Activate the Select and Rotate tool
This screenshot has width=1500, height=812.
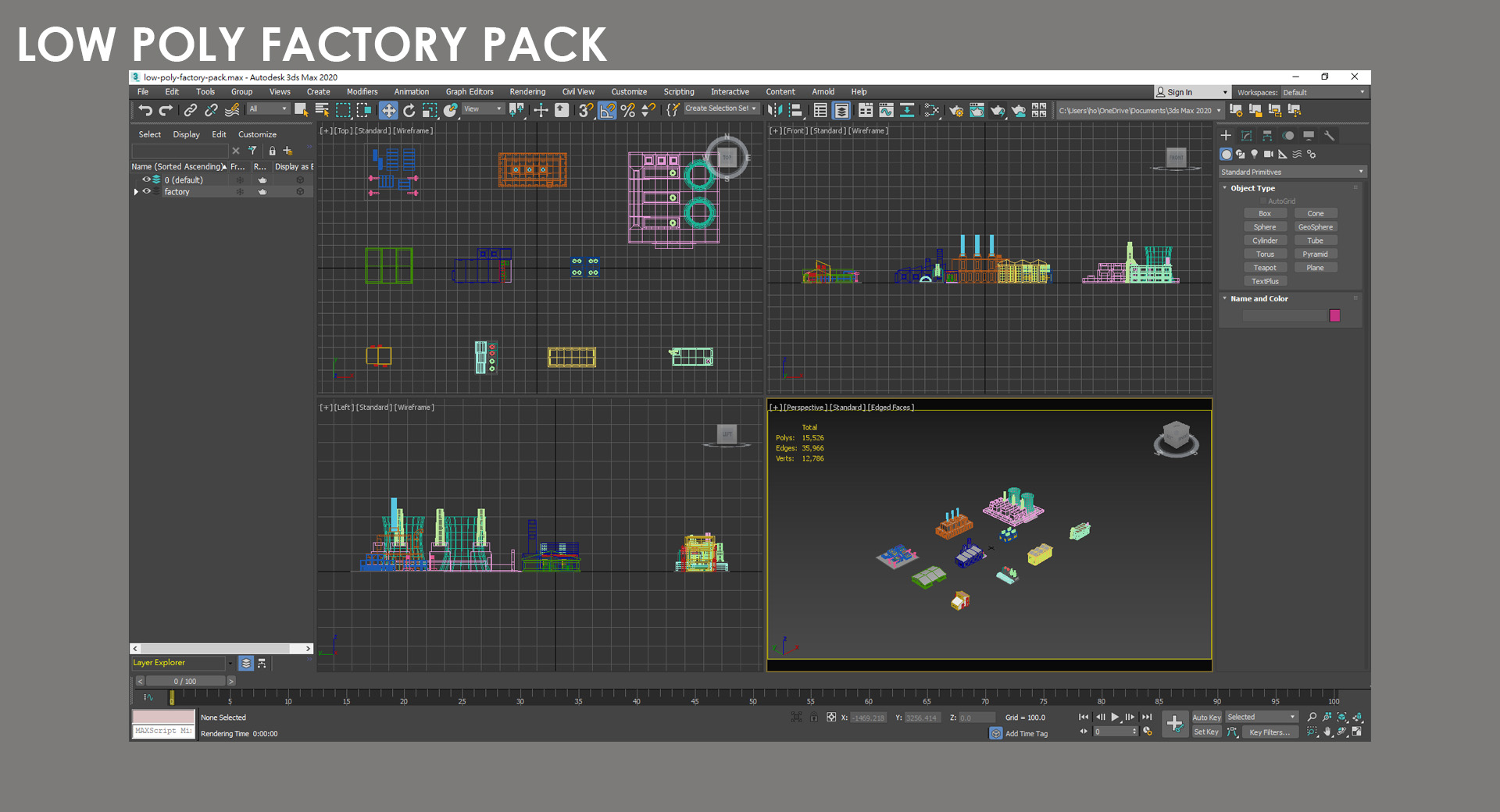click(x=409, y=110)
